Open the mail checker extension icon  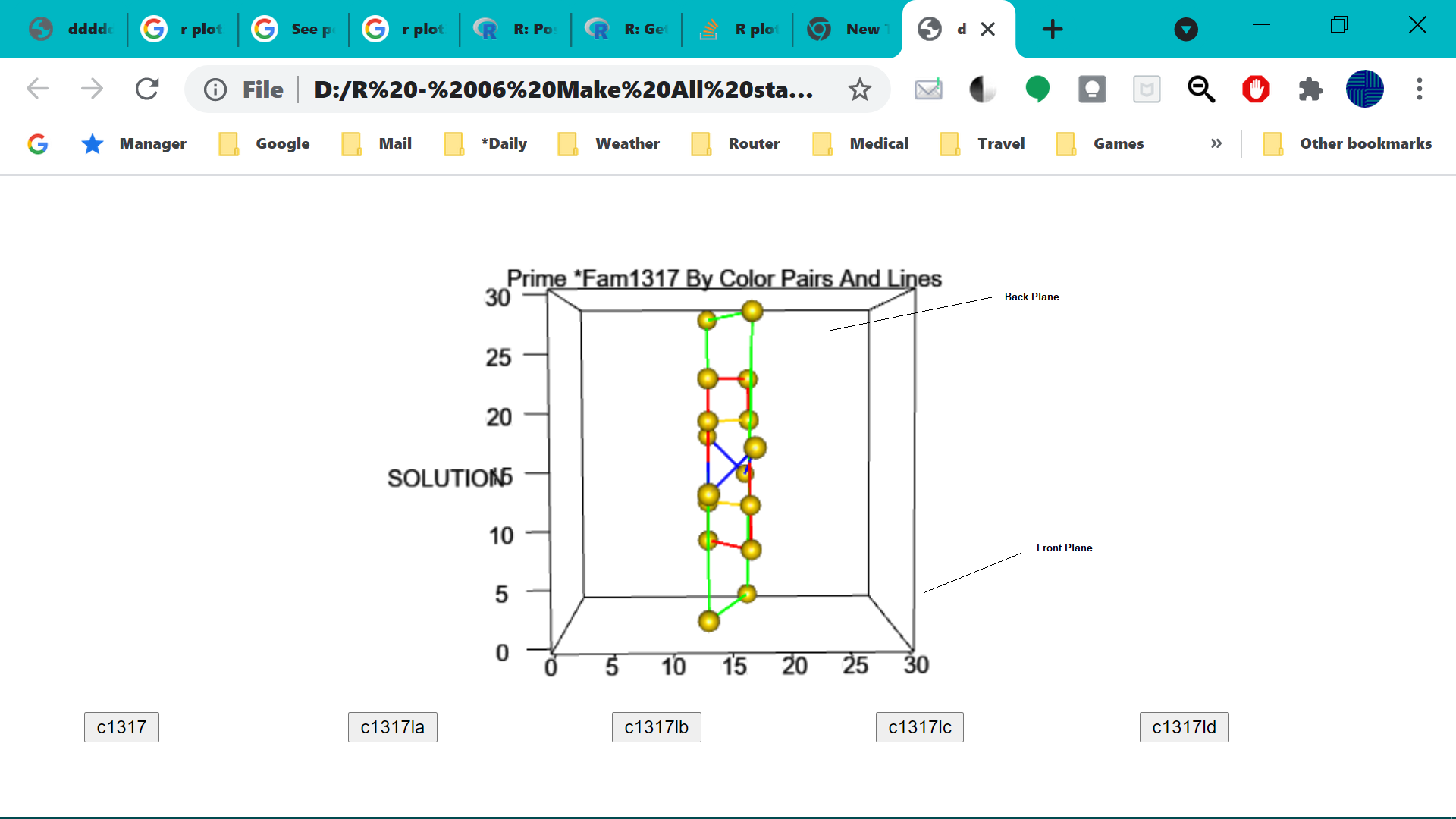pos(928,89)
